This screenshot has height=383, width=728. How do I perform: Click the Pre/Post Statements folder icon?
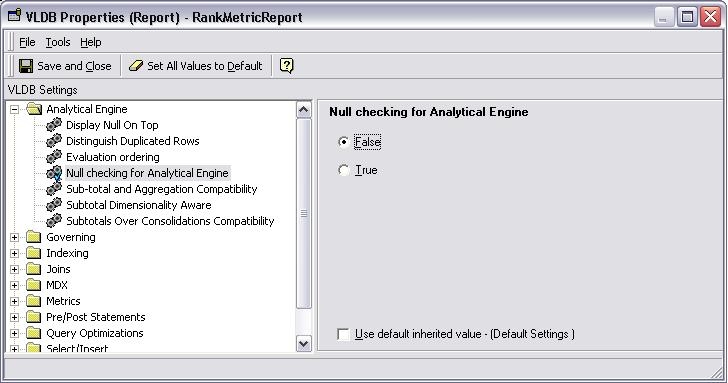[x=34, y=317]
